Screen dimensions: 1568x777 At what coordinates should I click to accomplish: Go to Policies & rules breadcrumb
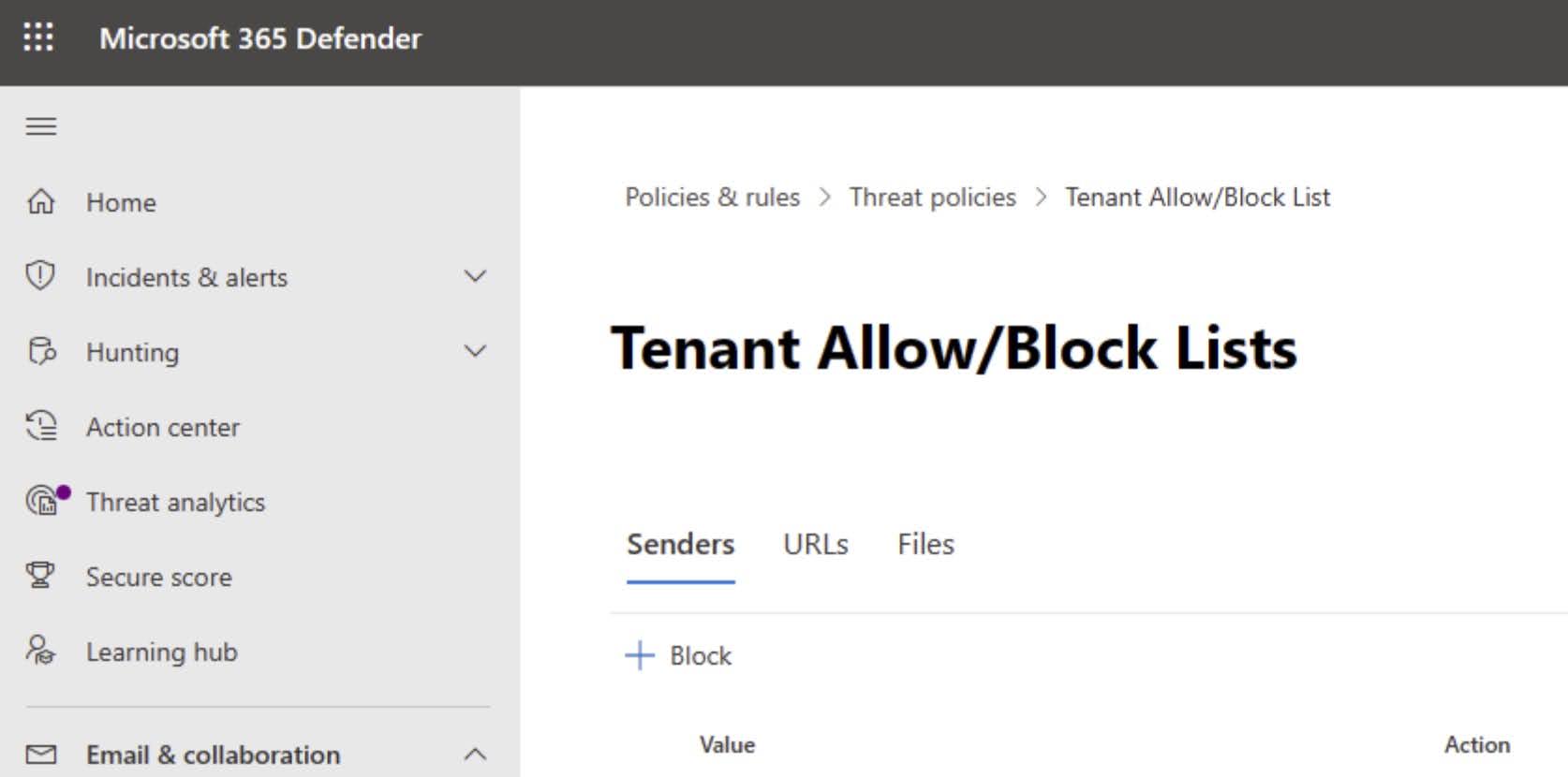(713, 198)
